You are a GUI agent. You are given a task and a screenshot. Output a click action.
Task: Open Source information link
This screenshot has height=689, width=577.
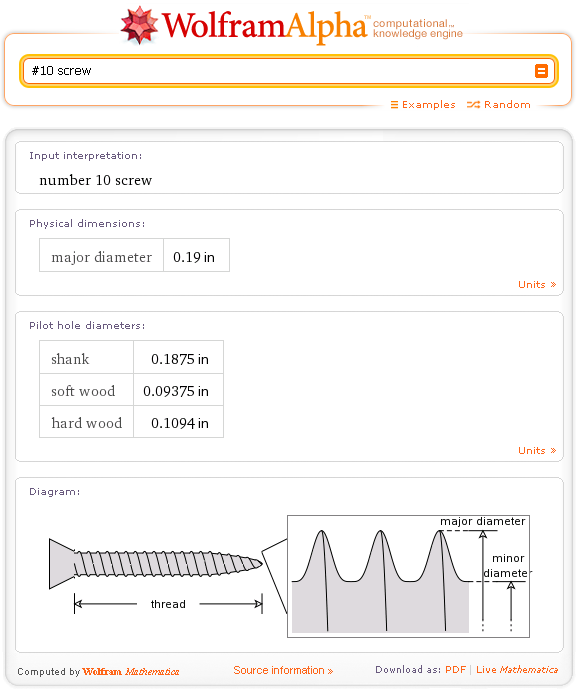point(283,670)
